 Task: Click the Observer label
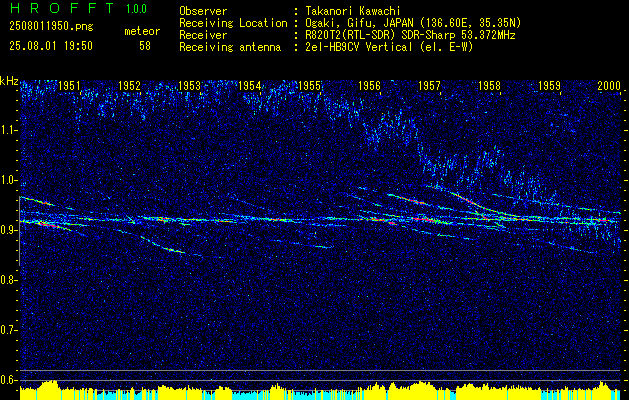tap(203, 11)
